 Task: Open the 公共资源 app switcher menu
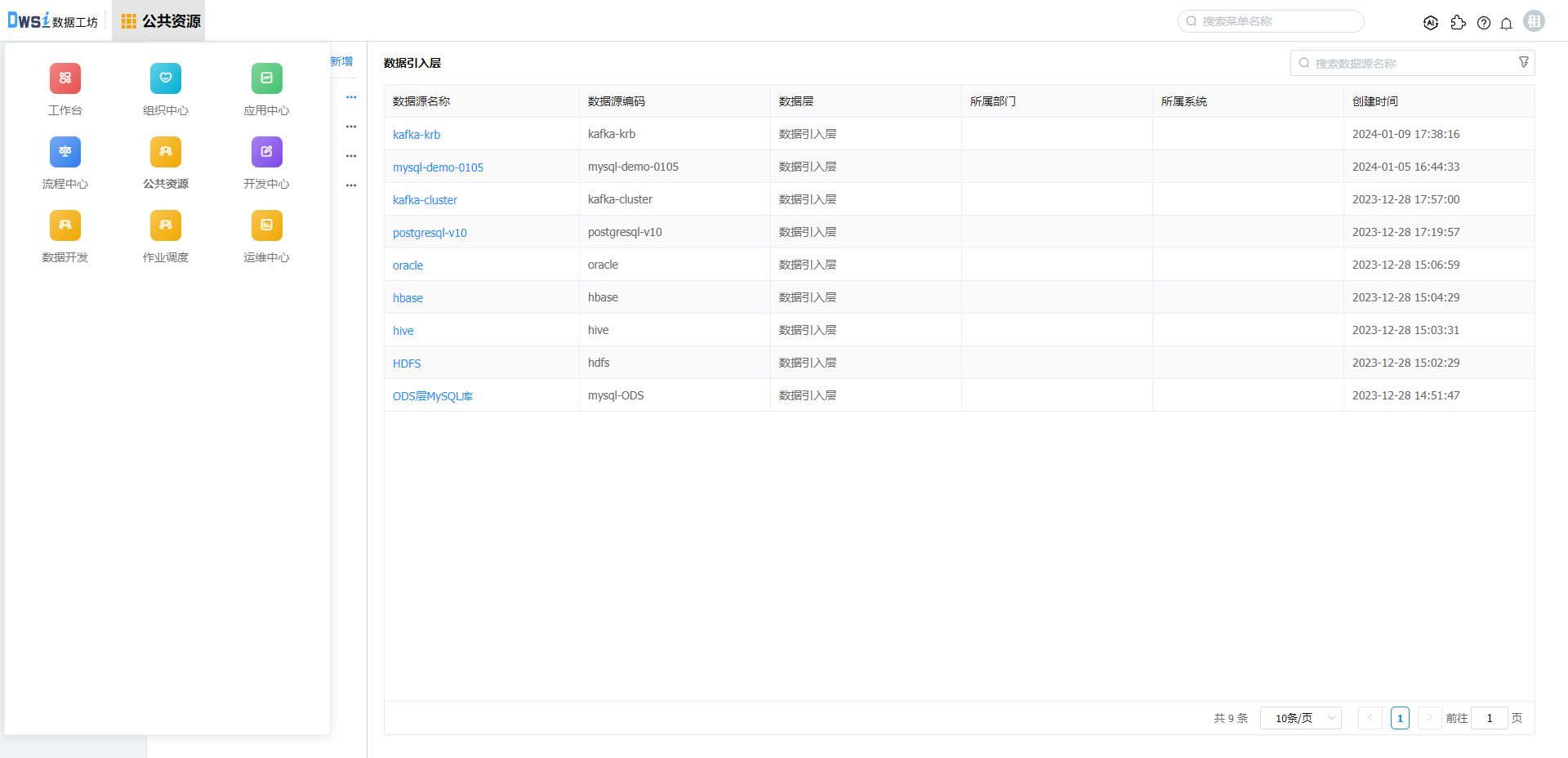coord(159,21)
